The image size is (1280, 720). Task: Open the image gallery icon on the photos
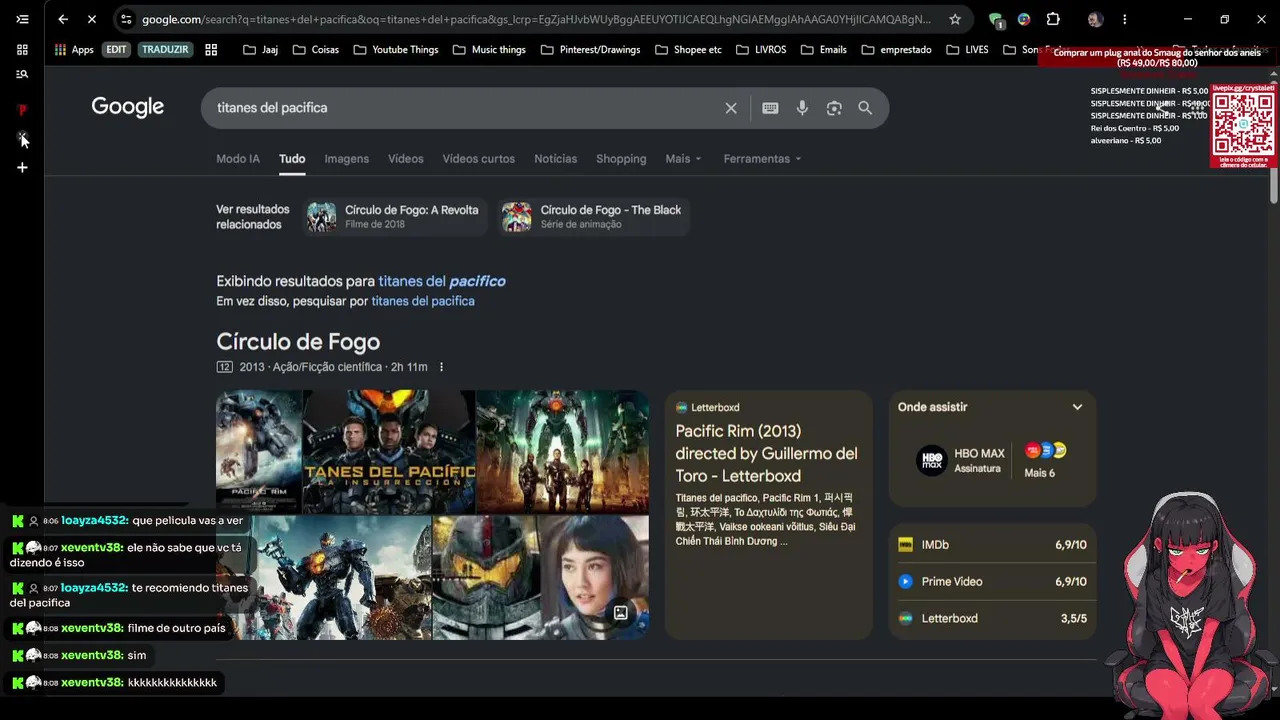pos(621,613)
